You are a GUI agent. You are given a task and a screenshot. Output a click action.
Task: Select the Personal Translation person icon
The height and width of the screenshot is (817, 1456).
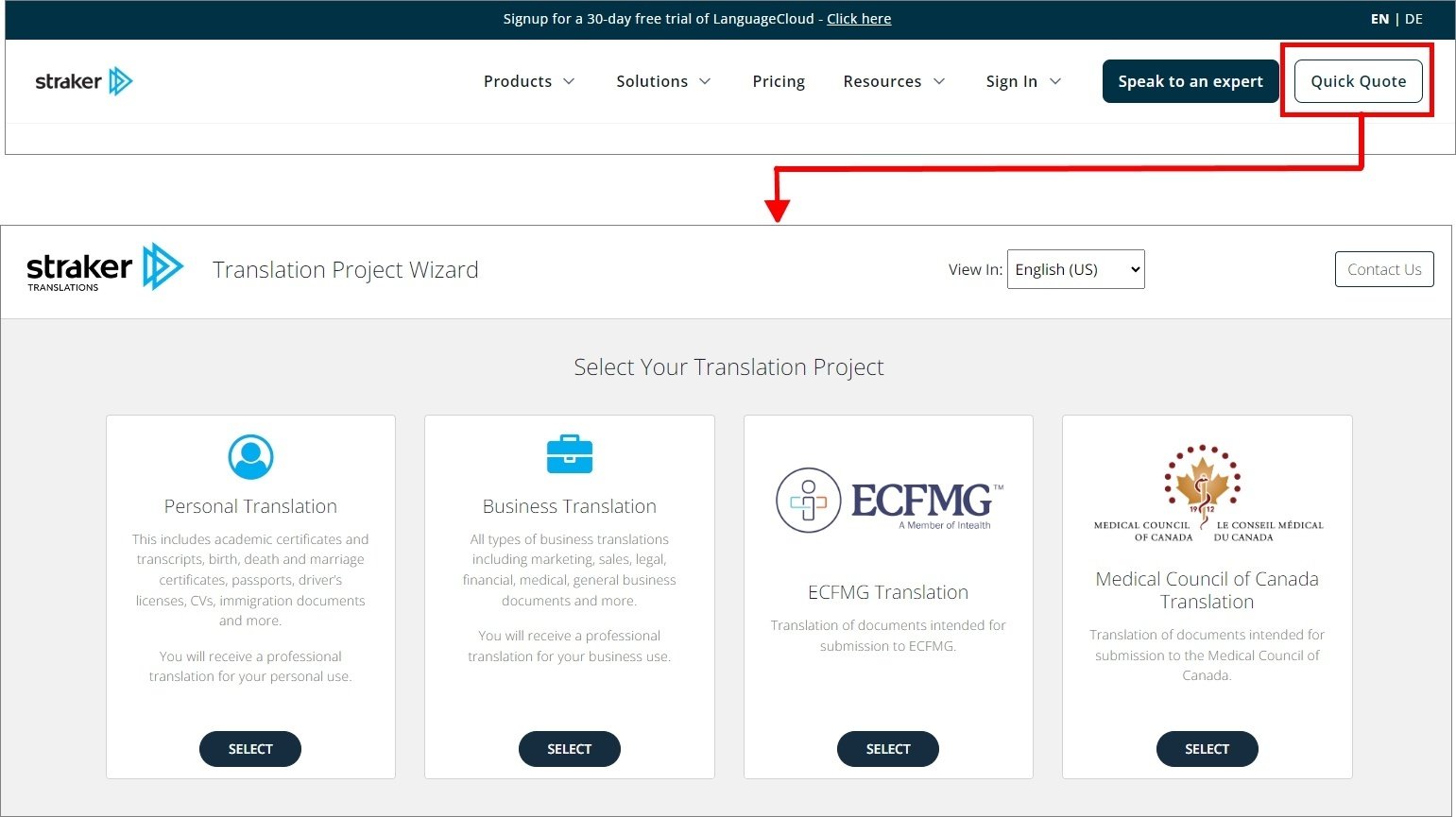pyautogui.click(x=249, y=456)
